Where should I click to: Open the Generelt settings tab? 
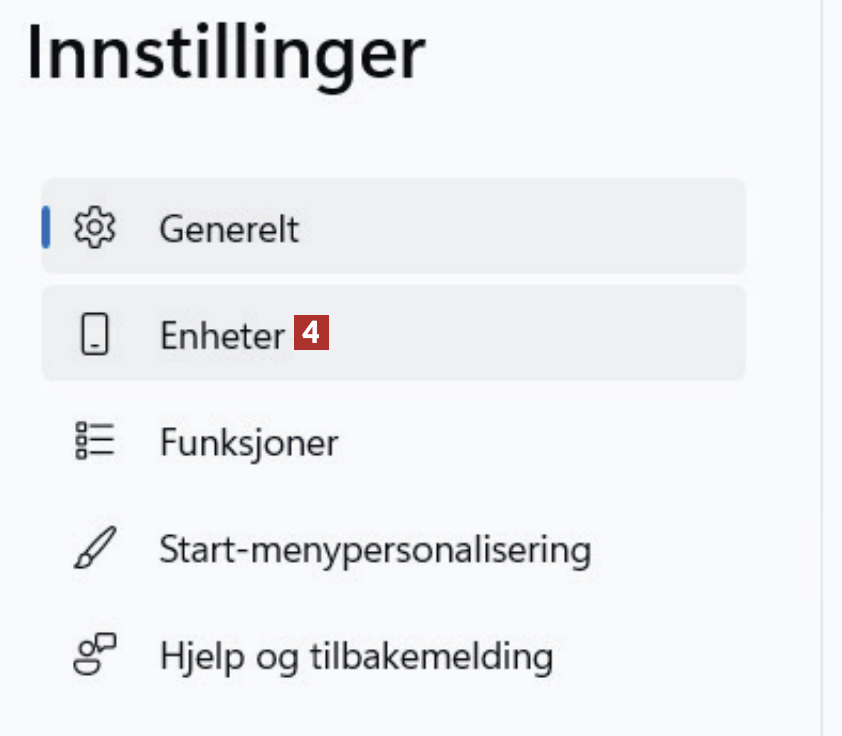[228, 229]
